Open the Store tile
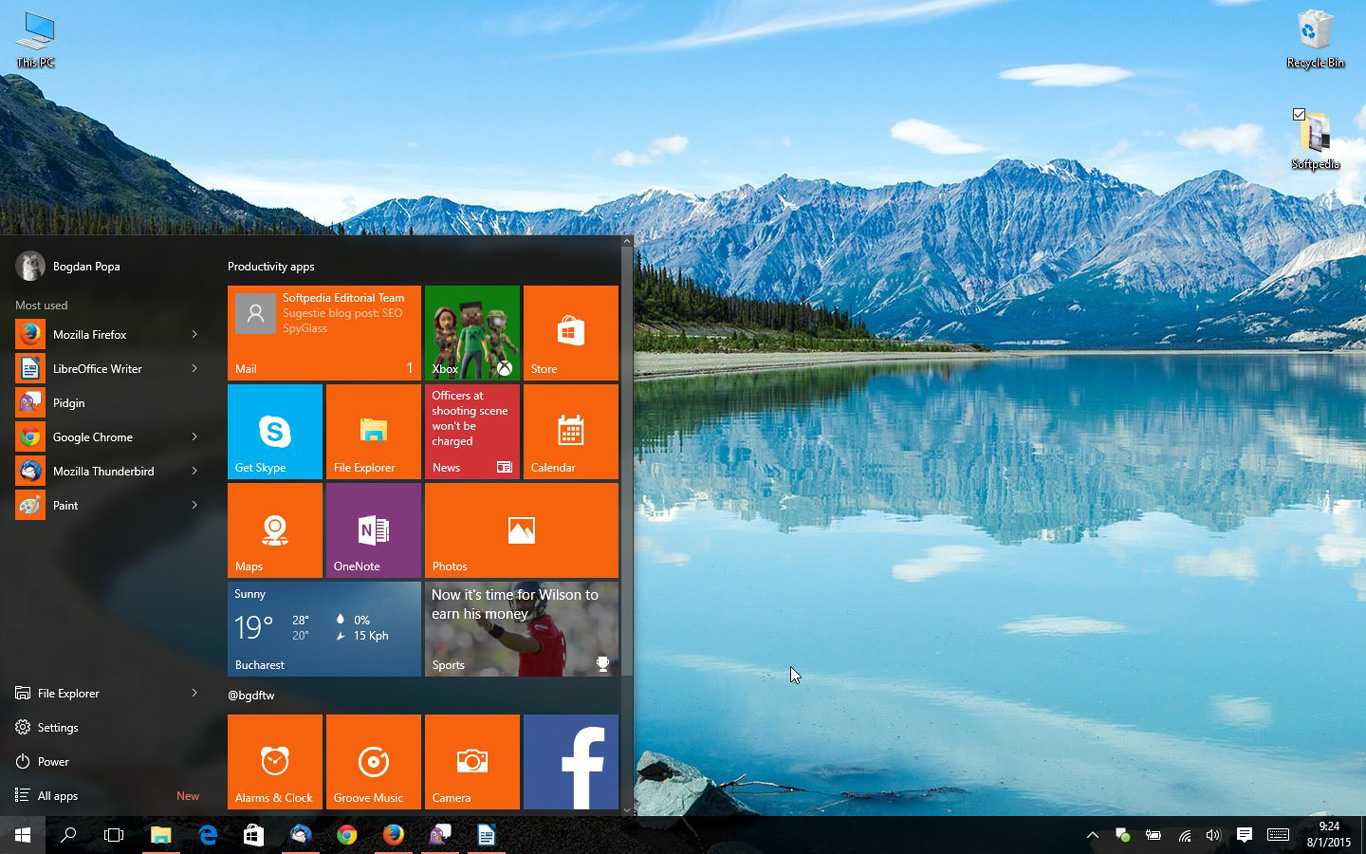Viewport: 1366px width, 854px height. point(570,332)
